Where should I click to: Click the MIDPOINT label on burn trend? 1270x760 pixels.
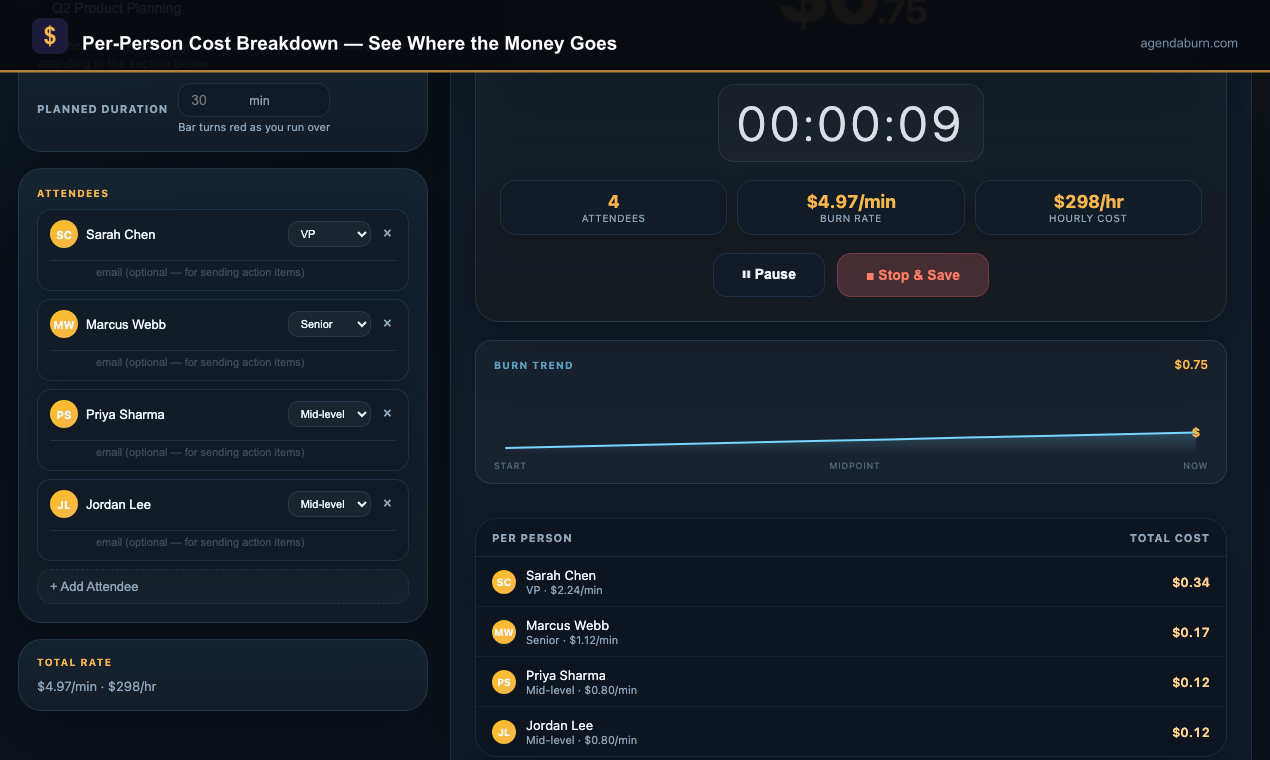pyautogui.click(x=854, y=466)
